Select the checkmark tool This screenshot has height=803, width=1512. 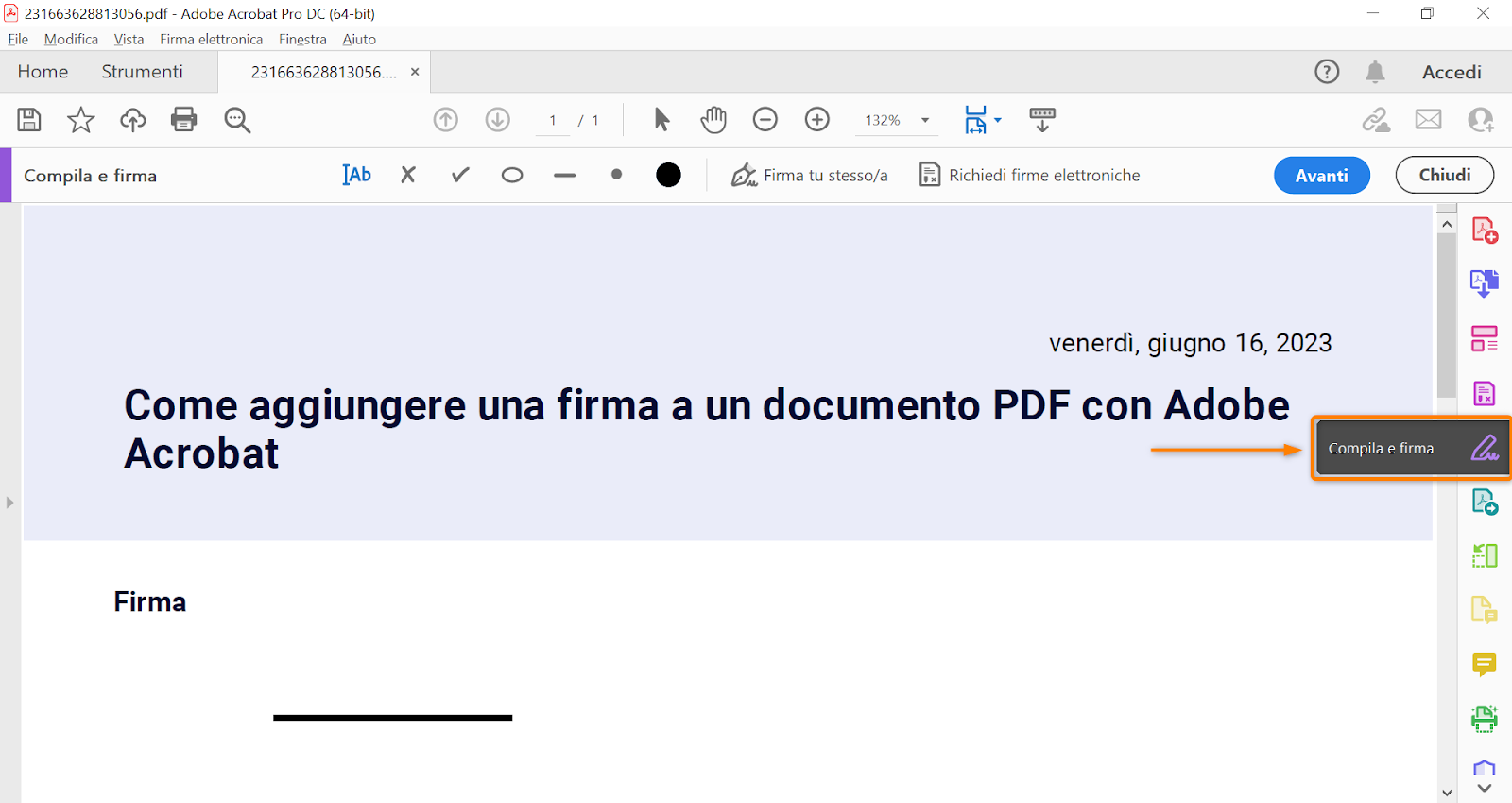(460, 175)
